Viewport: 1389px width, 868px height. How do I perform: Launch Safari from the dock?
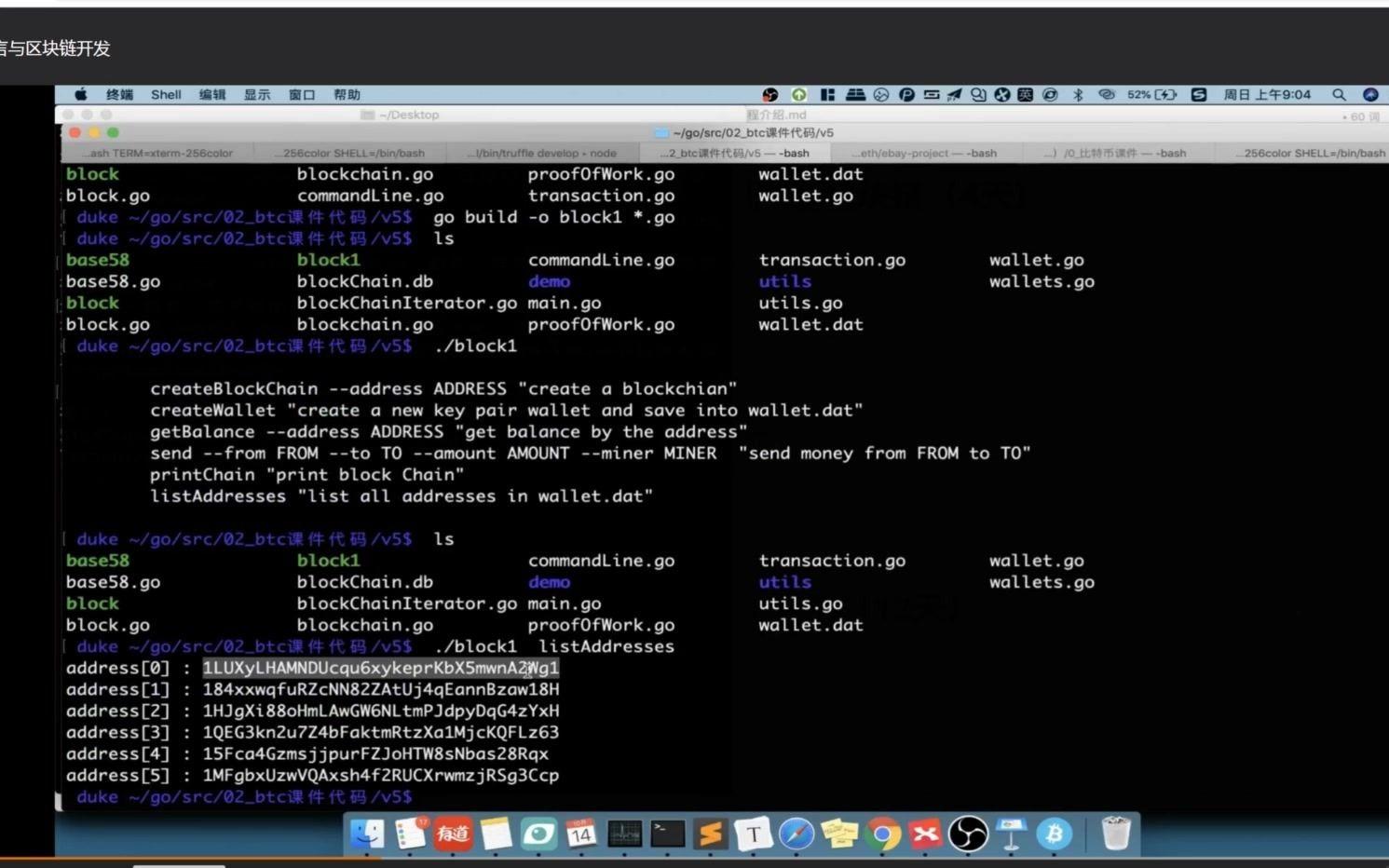(796, 834)
